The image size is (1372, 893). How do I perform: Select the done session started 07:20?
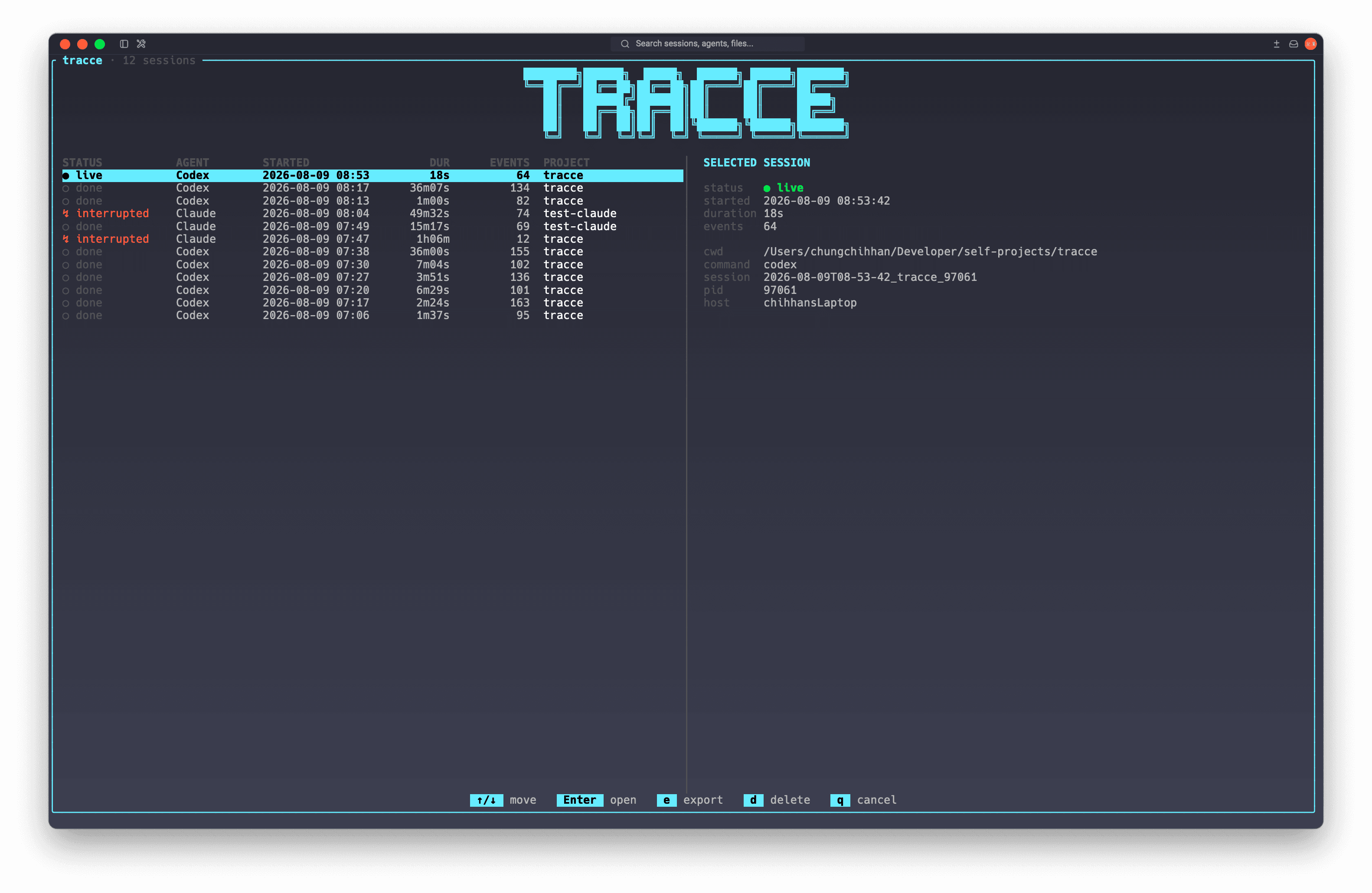(x=372, y=290)
